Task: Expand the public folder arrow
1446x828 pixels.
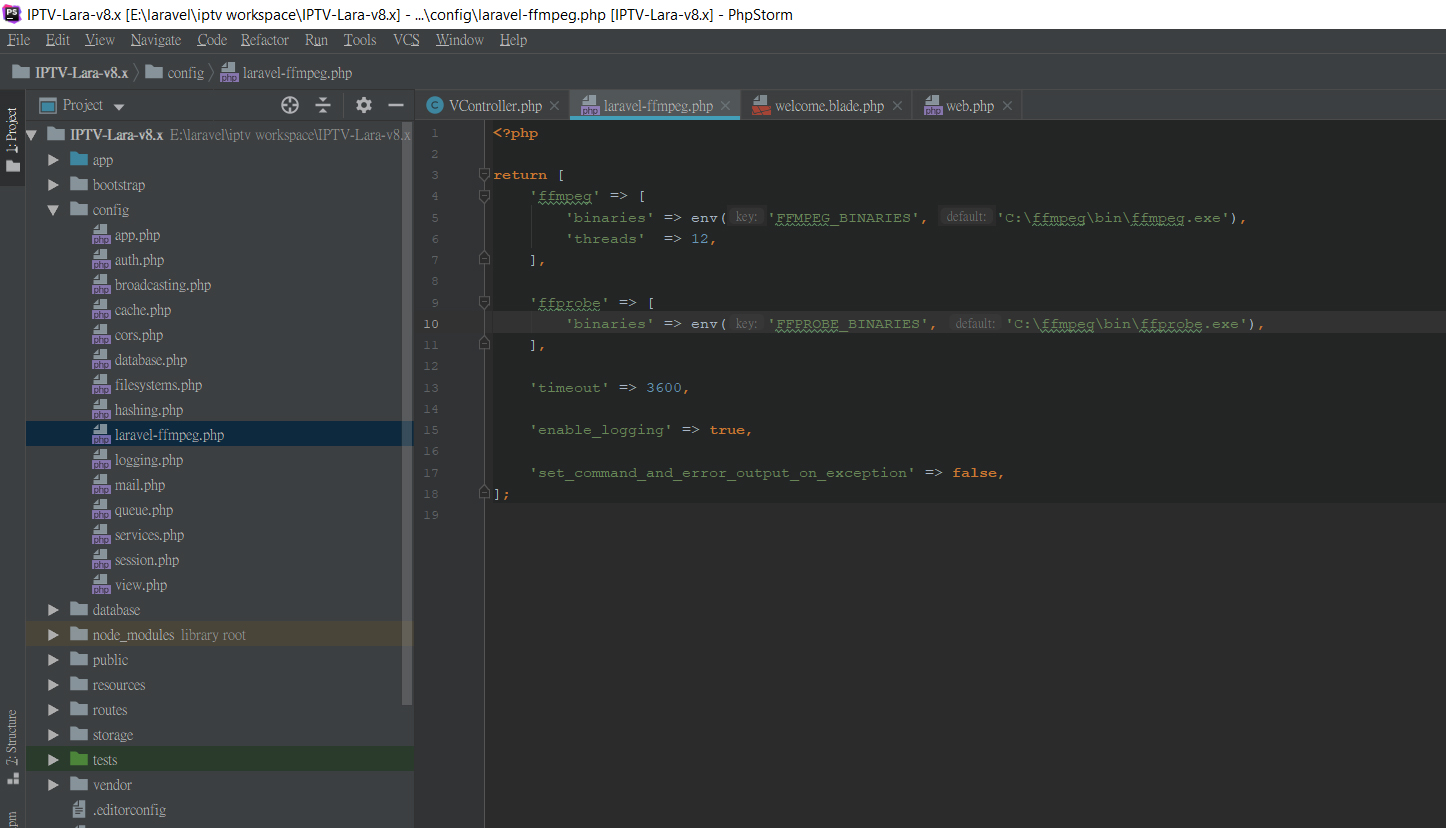Action: click(x=54, y=660)
